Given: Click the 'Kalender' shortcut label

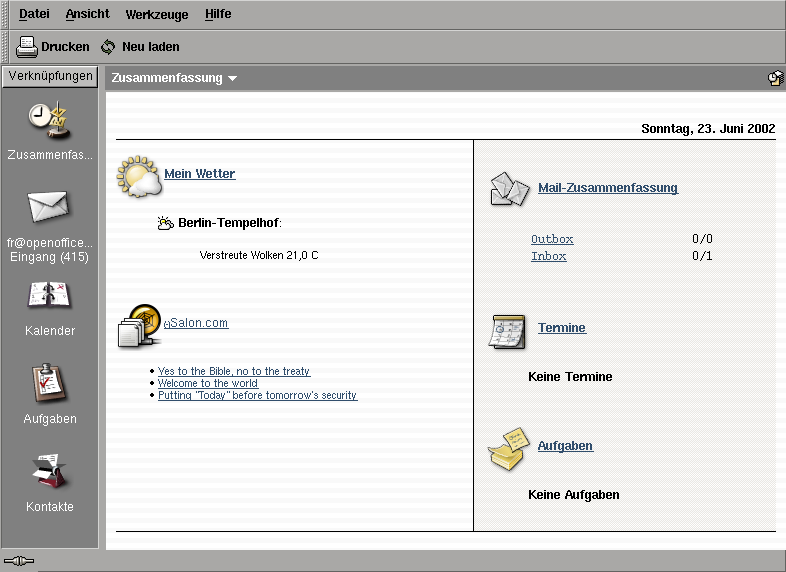Looking at the screenshot, I should coord(50,331).
